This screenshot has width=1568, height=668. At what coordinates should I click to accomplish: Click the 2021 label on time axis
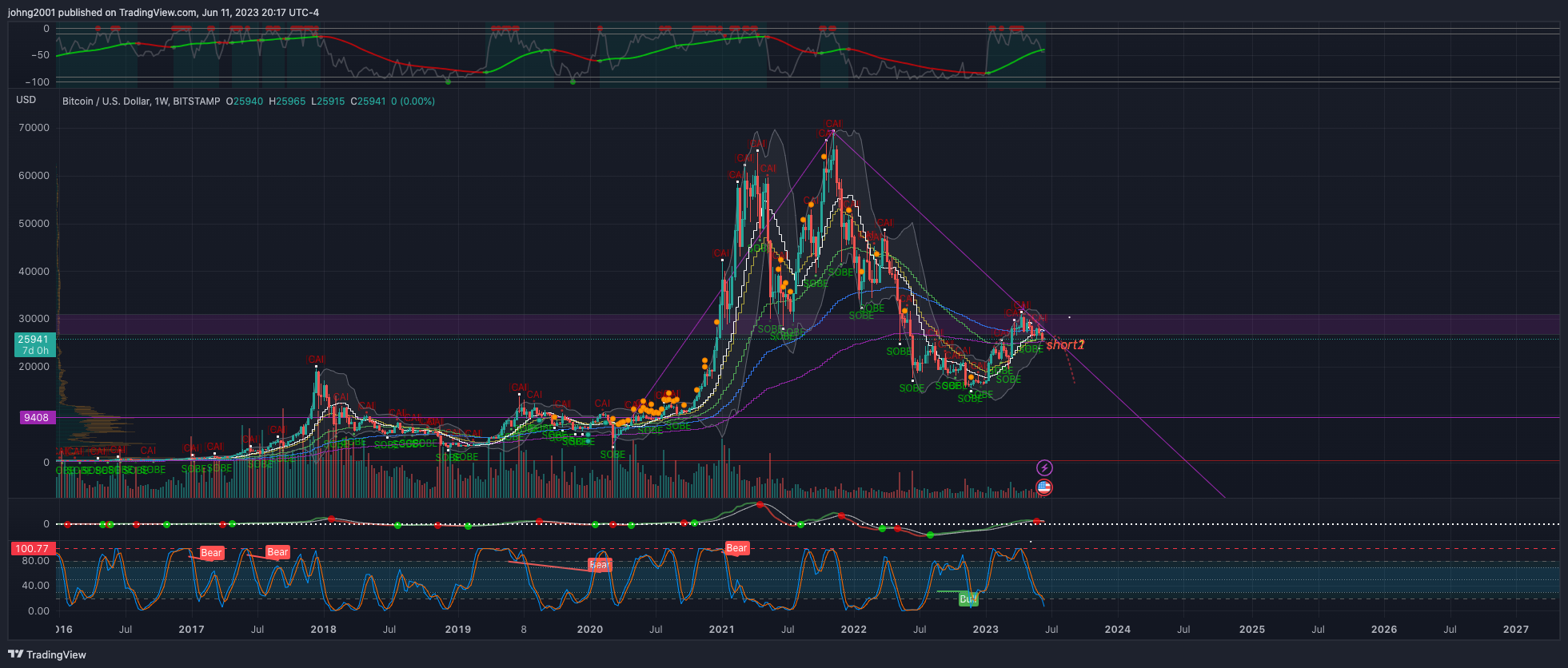coord(722,630)
